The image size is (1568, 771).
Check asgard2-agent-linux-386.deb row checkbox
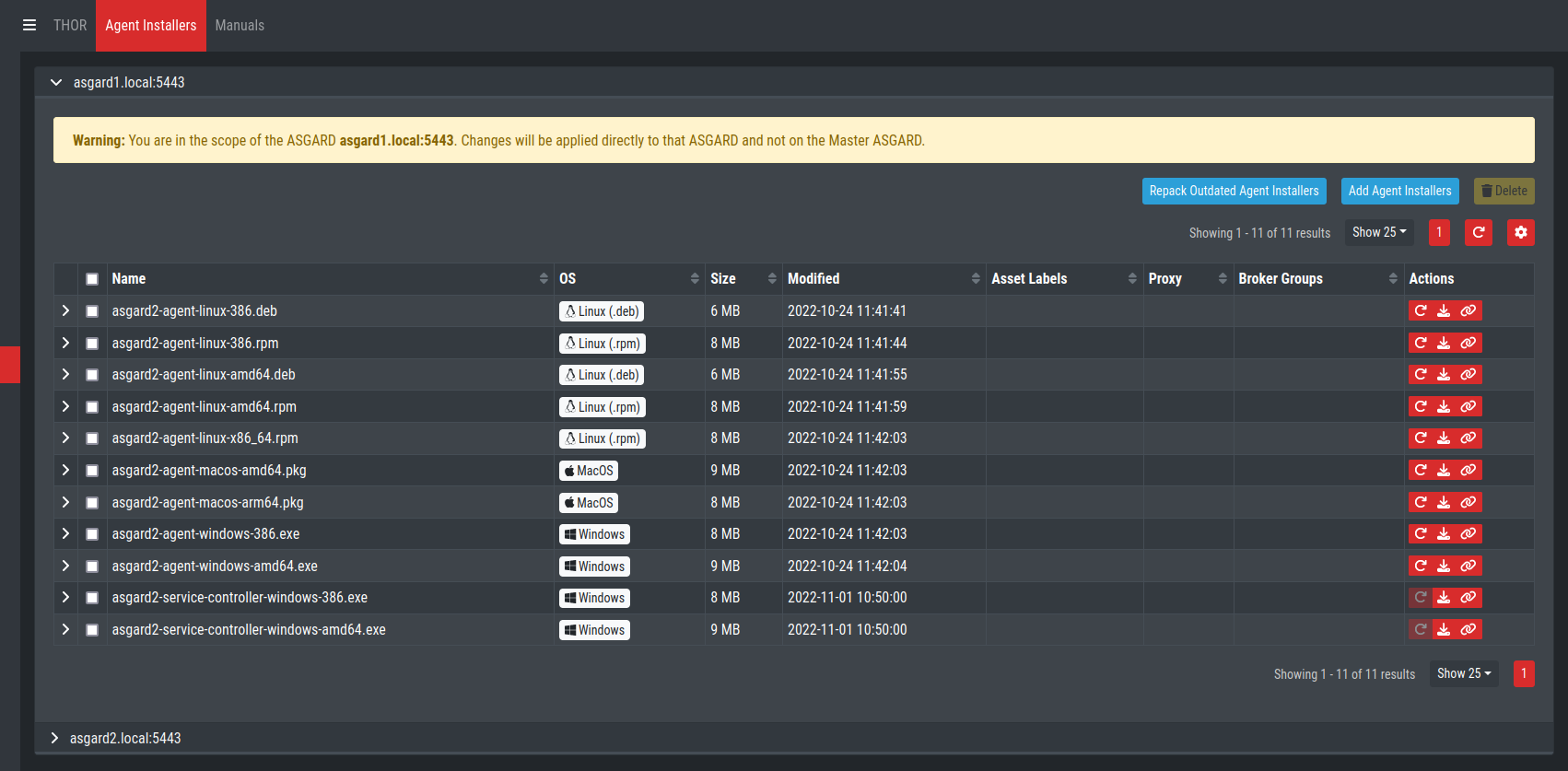click(92, 311)
